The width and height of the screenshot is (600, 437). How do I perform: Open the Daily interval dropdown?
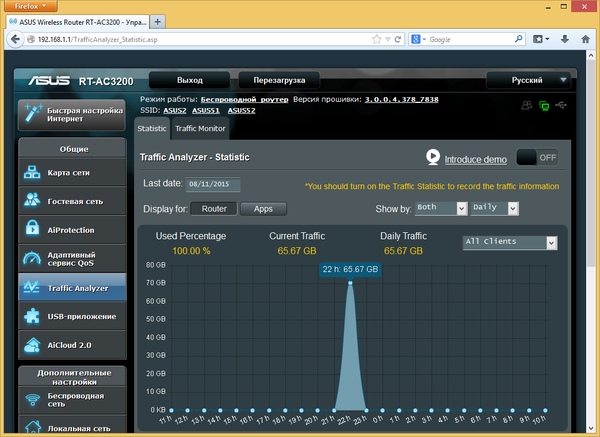(494, 208)
